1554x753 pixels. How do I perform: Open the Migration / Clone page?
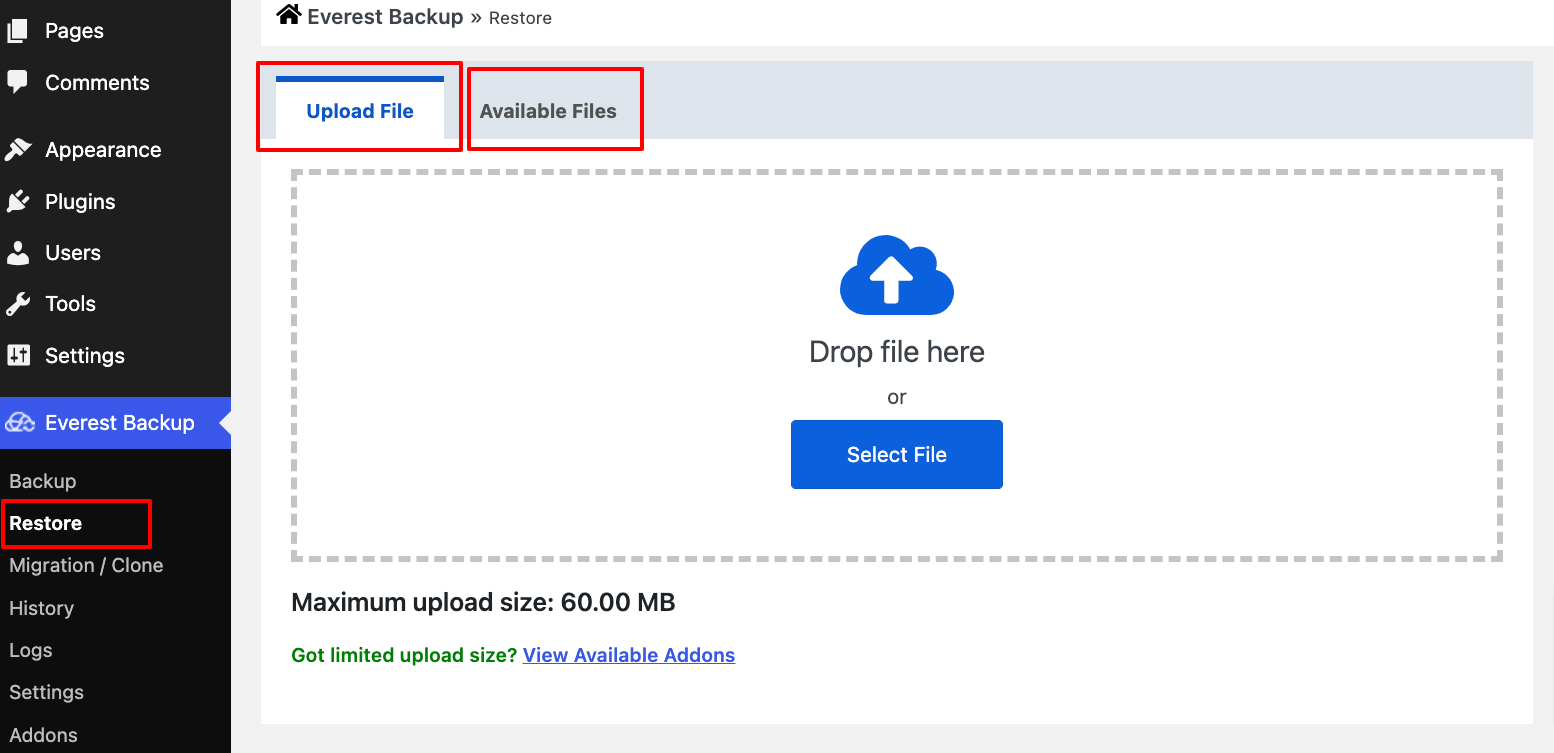click(x=85, y=565)
